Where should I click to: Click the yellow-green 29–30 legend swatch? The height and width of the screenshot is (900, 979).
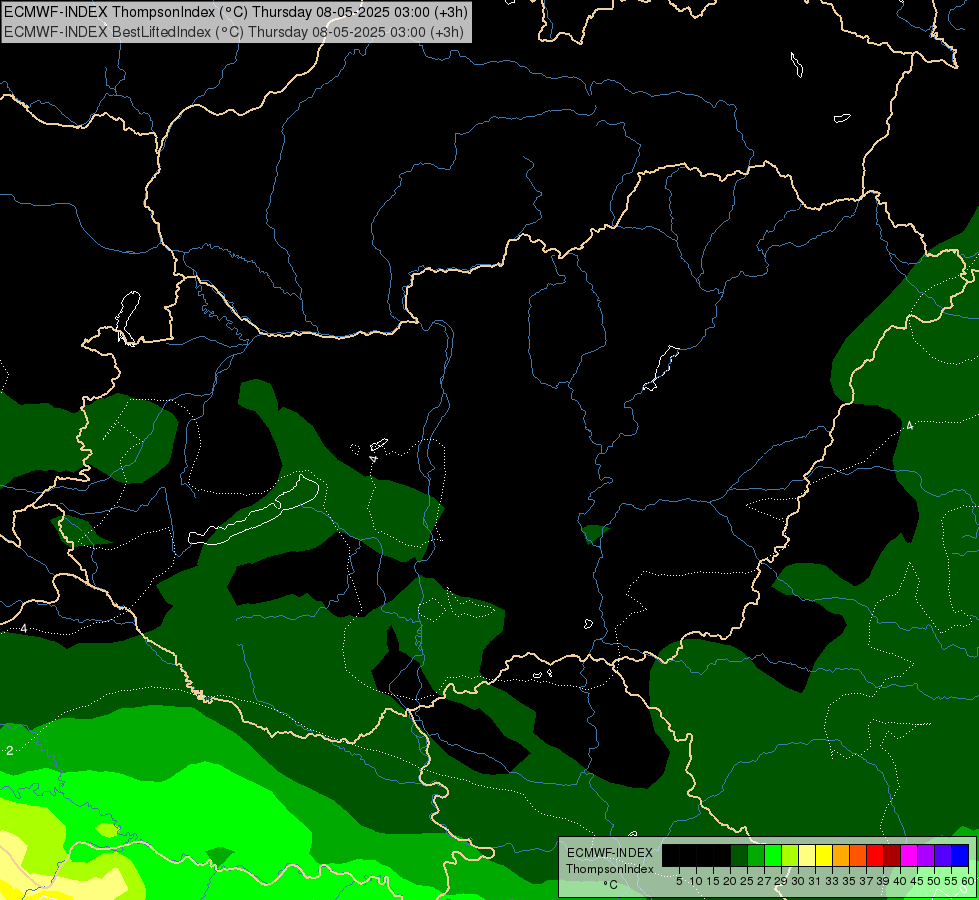coord(790,855)
